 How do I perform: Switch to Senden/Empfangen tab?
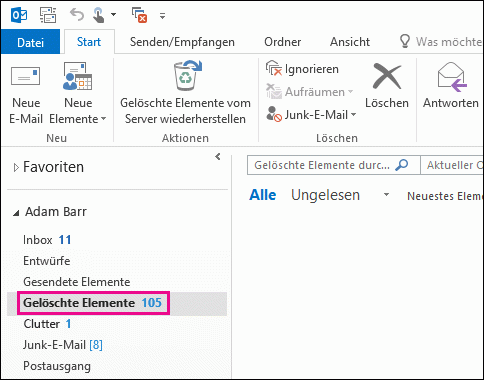click(x=182, y=42)
